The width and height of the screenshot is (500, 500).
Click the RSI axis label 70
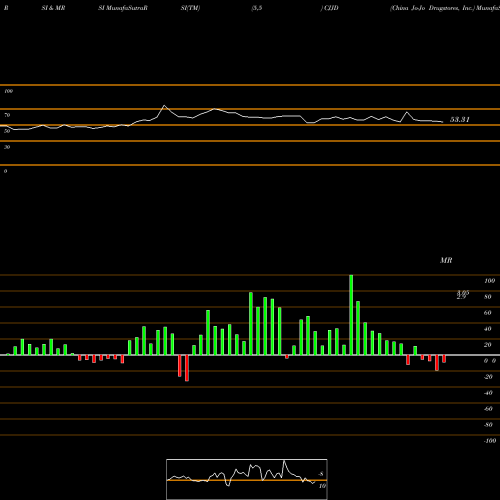[x=7, y=115]
